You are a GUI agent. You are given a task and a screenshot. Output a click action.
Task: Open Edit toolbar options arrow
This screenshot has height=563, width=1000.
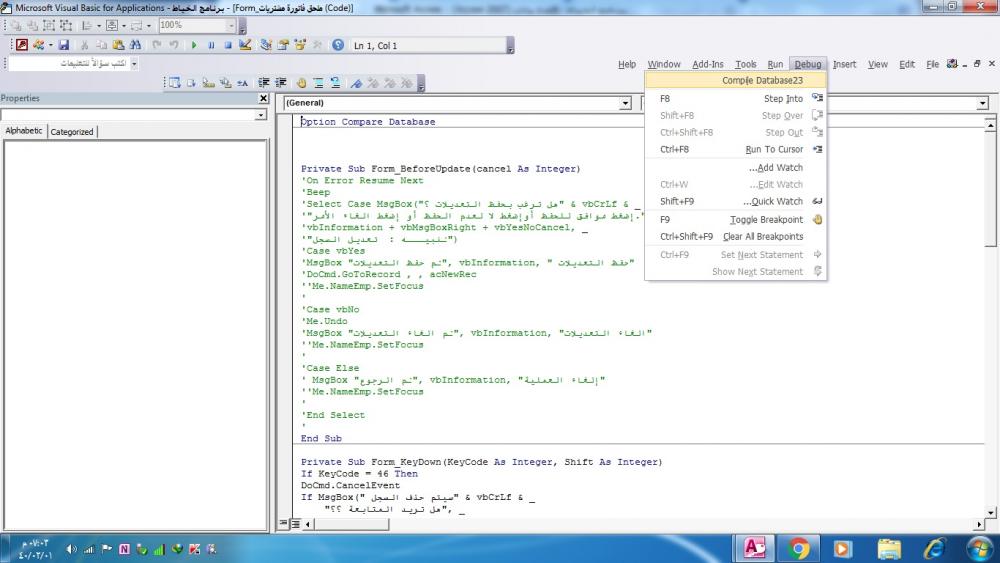click(x=421, y=83)
